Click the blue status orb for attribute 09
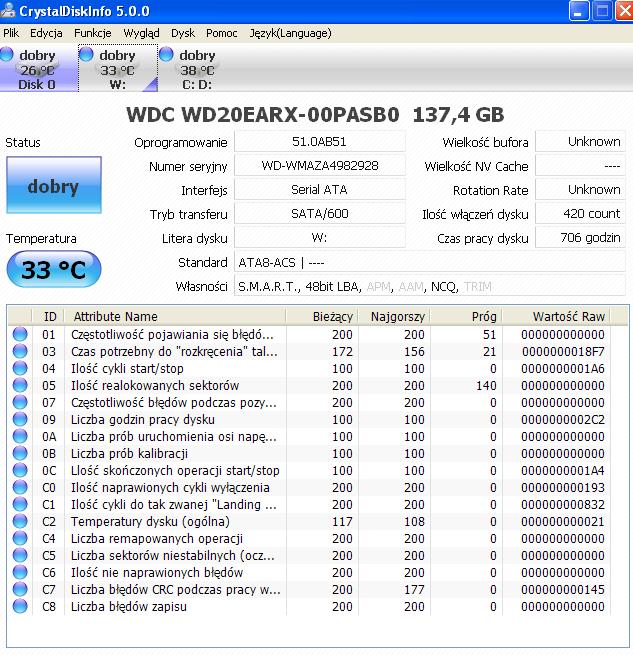The image size is (633, 655). point(20,419)
